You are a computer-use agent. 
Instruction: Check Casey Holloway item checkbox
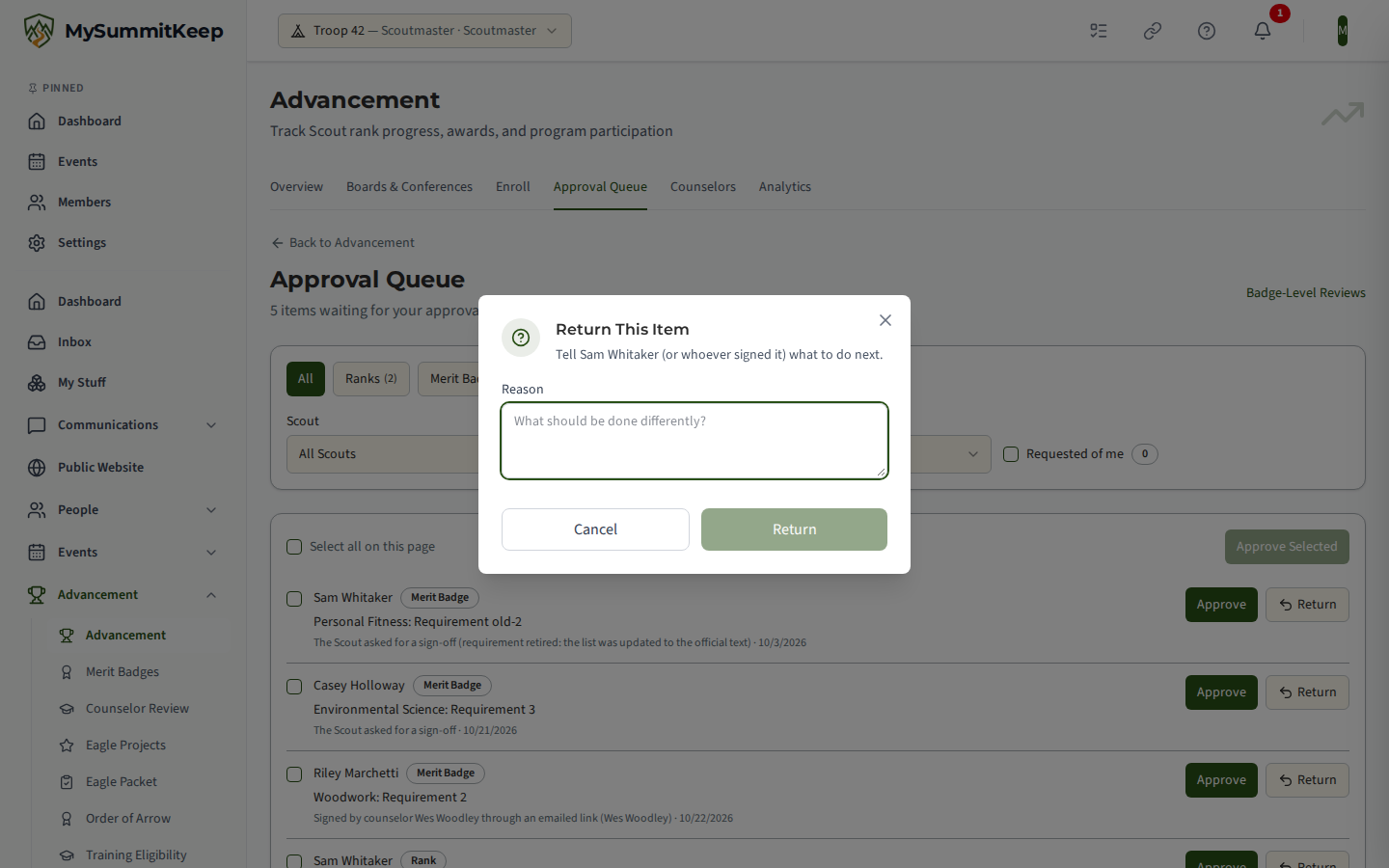[x=294, y=687]
